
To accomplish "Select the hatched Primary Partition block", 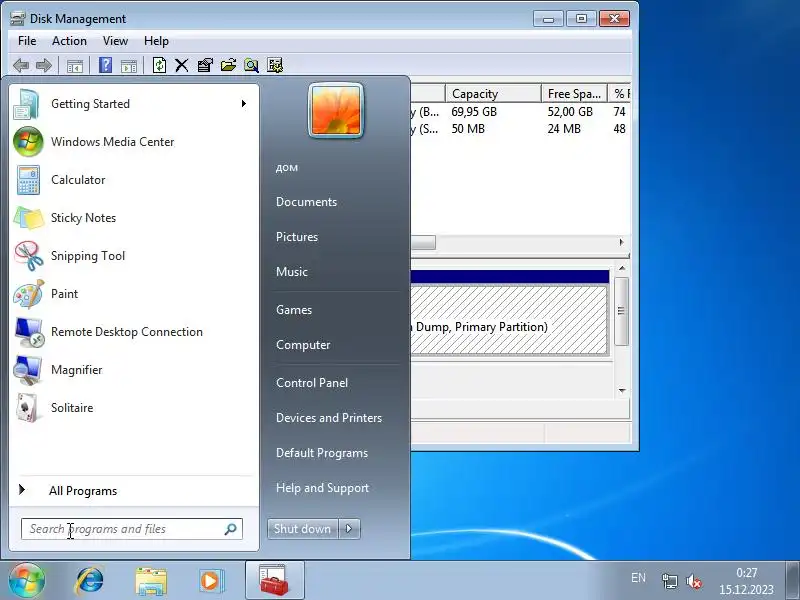I will (509, 320).
